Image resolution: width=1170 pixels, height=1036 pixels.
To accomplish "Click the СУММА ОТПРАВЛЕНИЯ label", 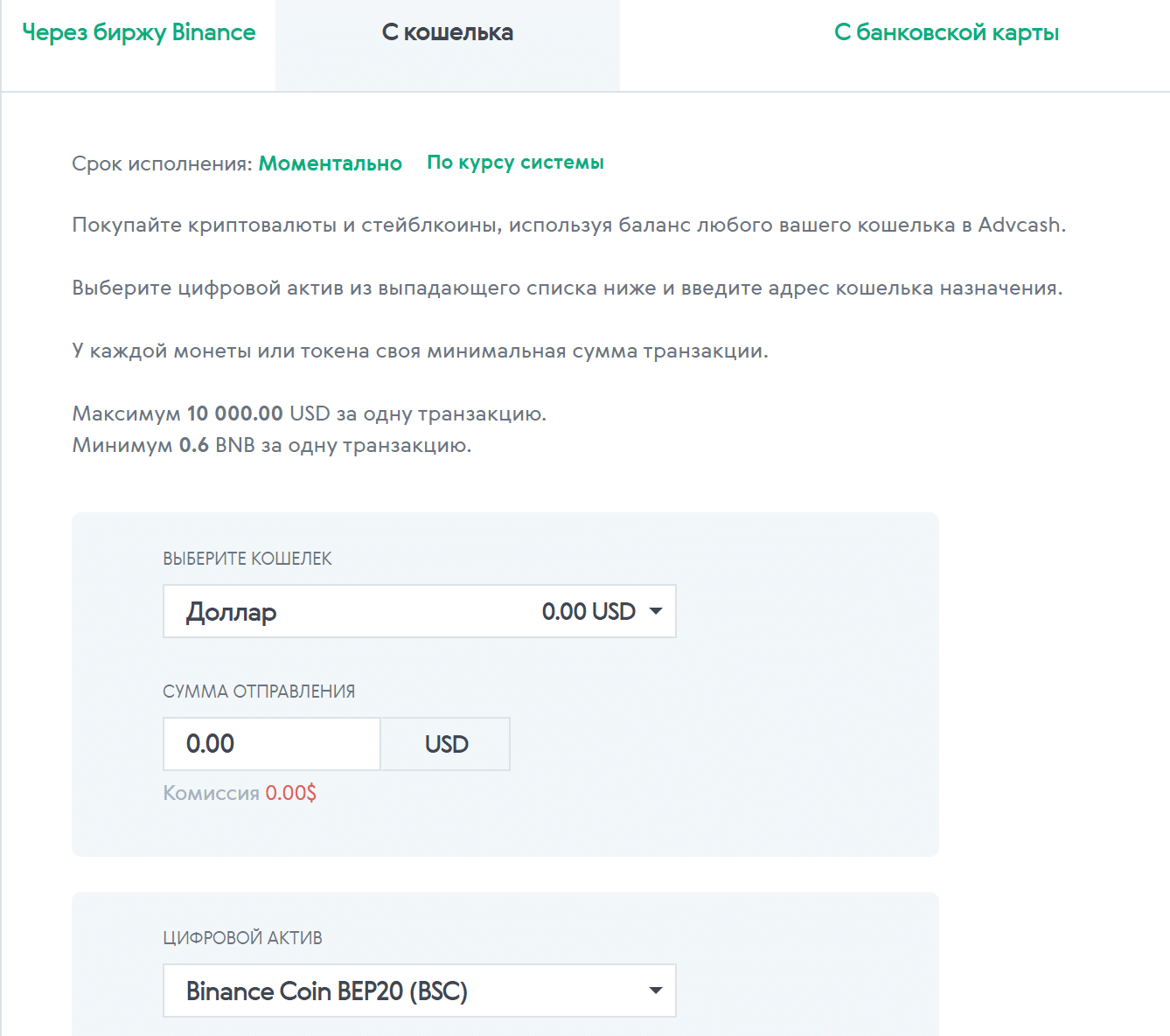I will [x=259, y=692].
